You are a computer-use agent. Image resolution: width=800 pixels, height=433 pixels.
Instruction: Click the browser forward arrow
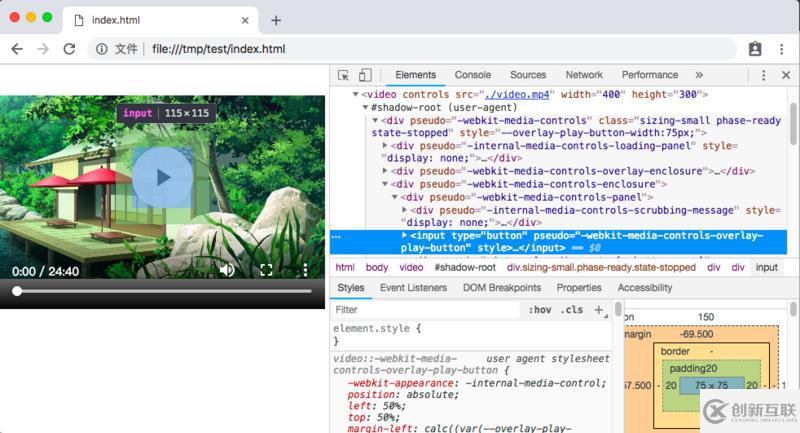(43, 49)
